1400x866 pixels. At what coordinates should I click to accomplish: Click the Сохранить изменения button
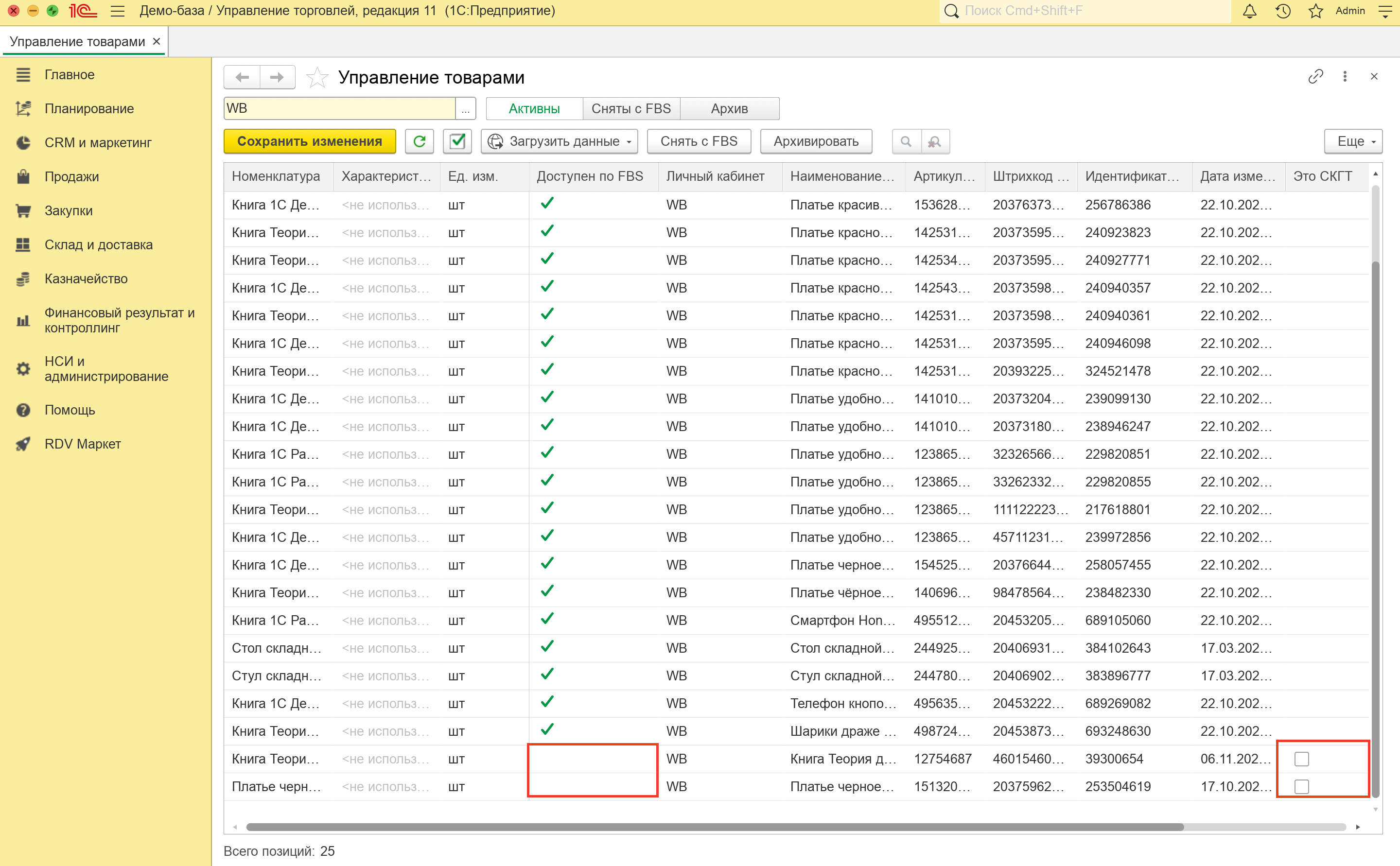[309, 141]
